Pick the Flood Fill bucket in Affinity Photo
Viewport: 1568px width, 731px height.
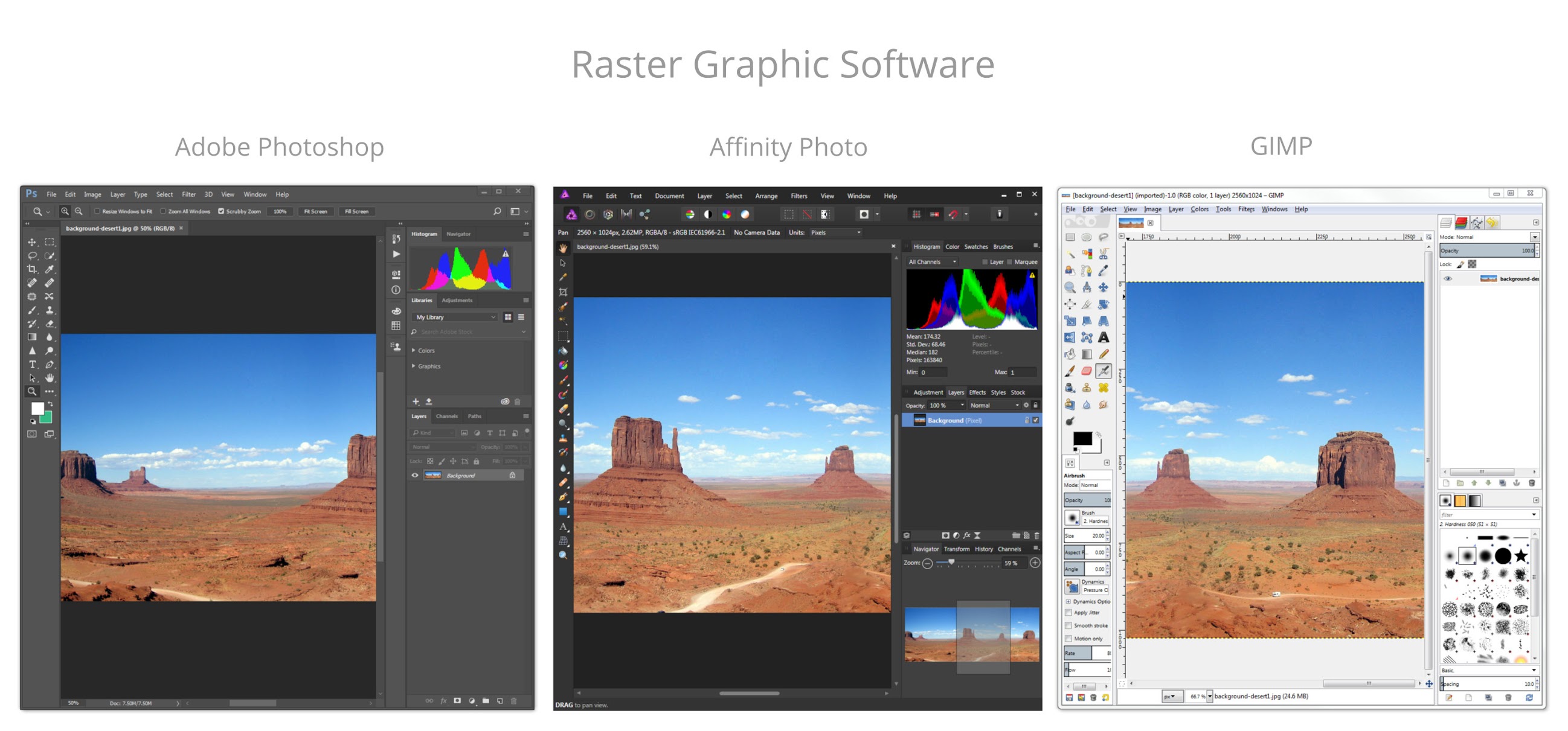pos(563,351)
